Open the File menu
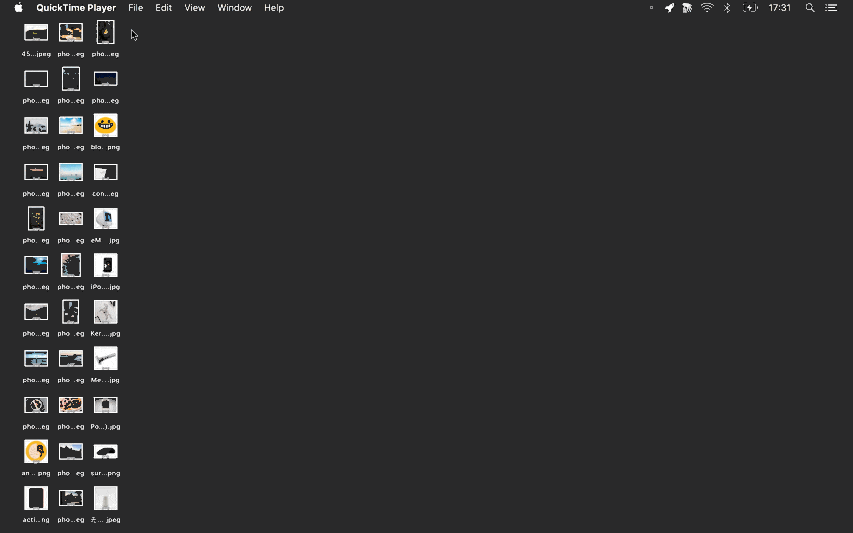This screenshot has width=853, height=533. coord(135,8)
